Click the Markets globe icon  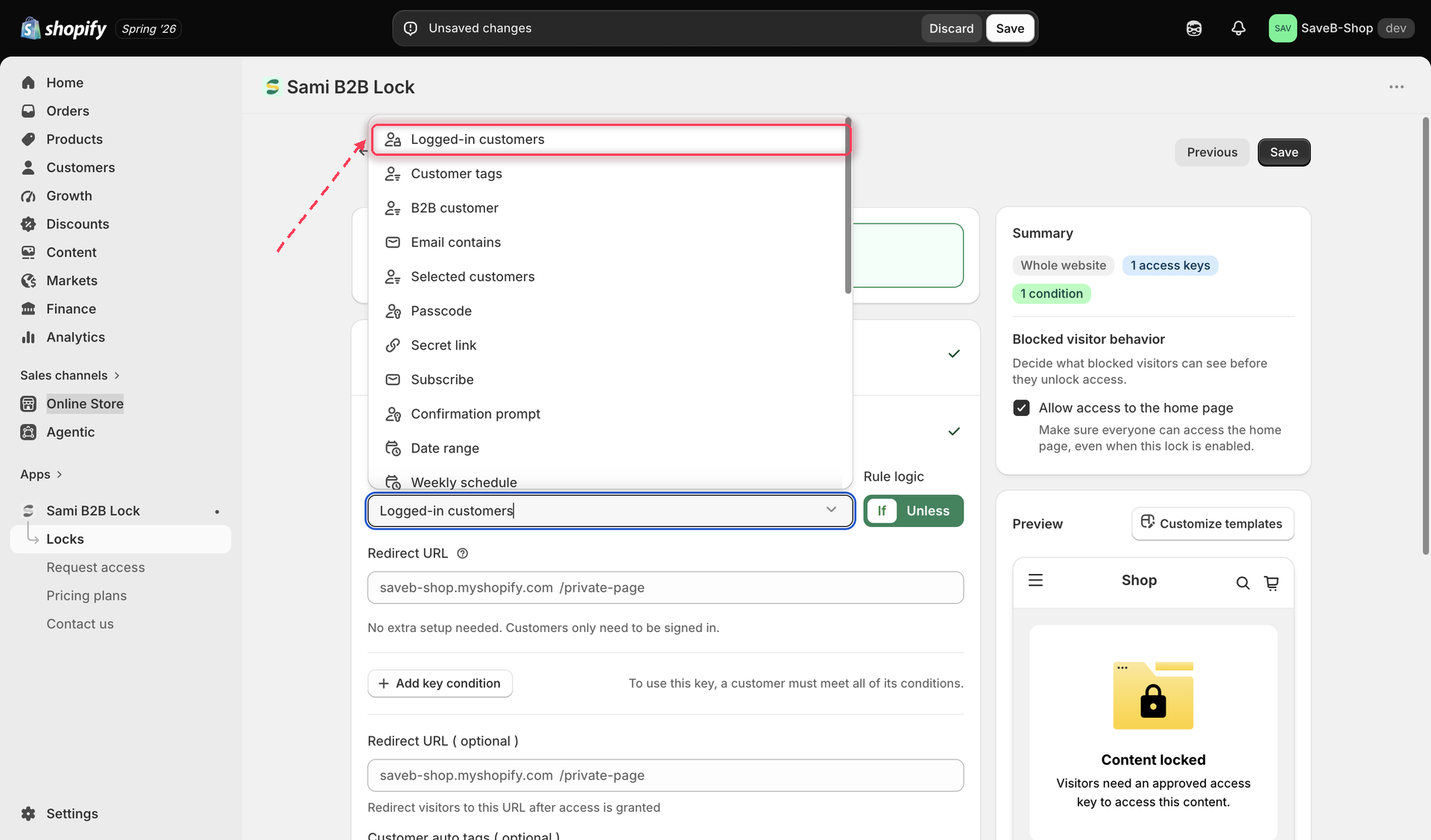point(28,281)
